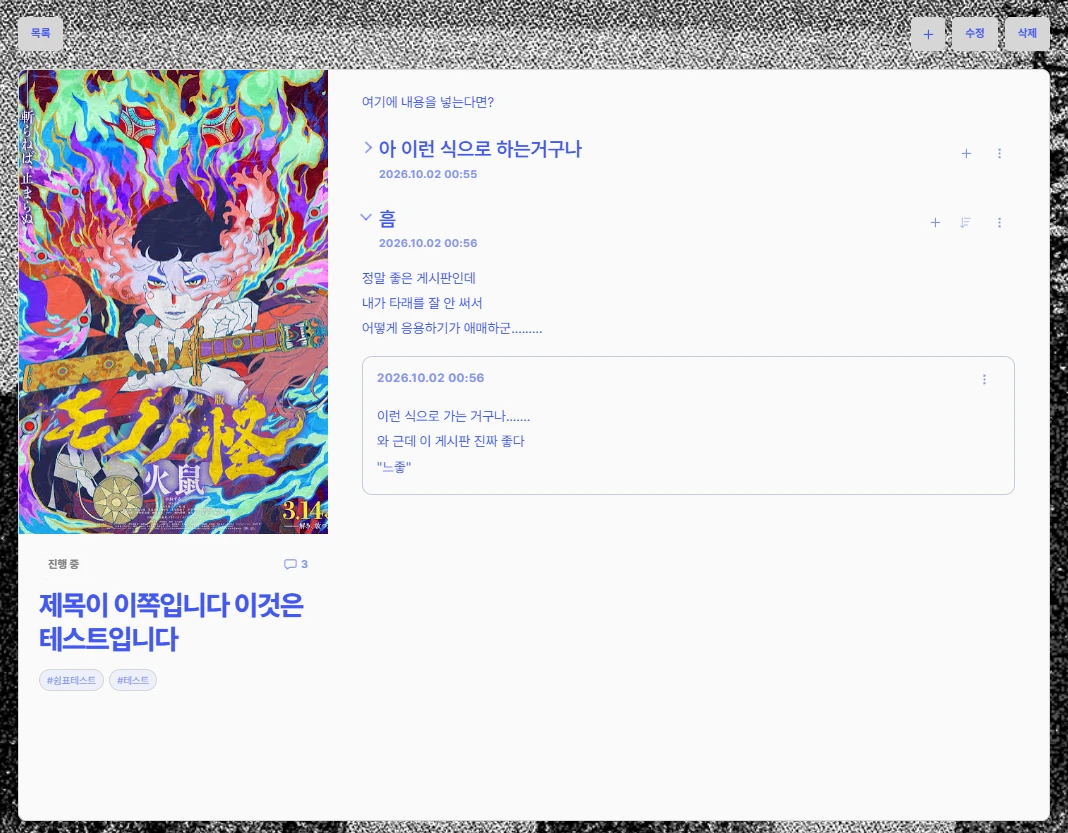The width and height of the screenshot is (1068, 833).
Task: Collapse the '흠' thread chevron
Action: [x=366, y=217]
